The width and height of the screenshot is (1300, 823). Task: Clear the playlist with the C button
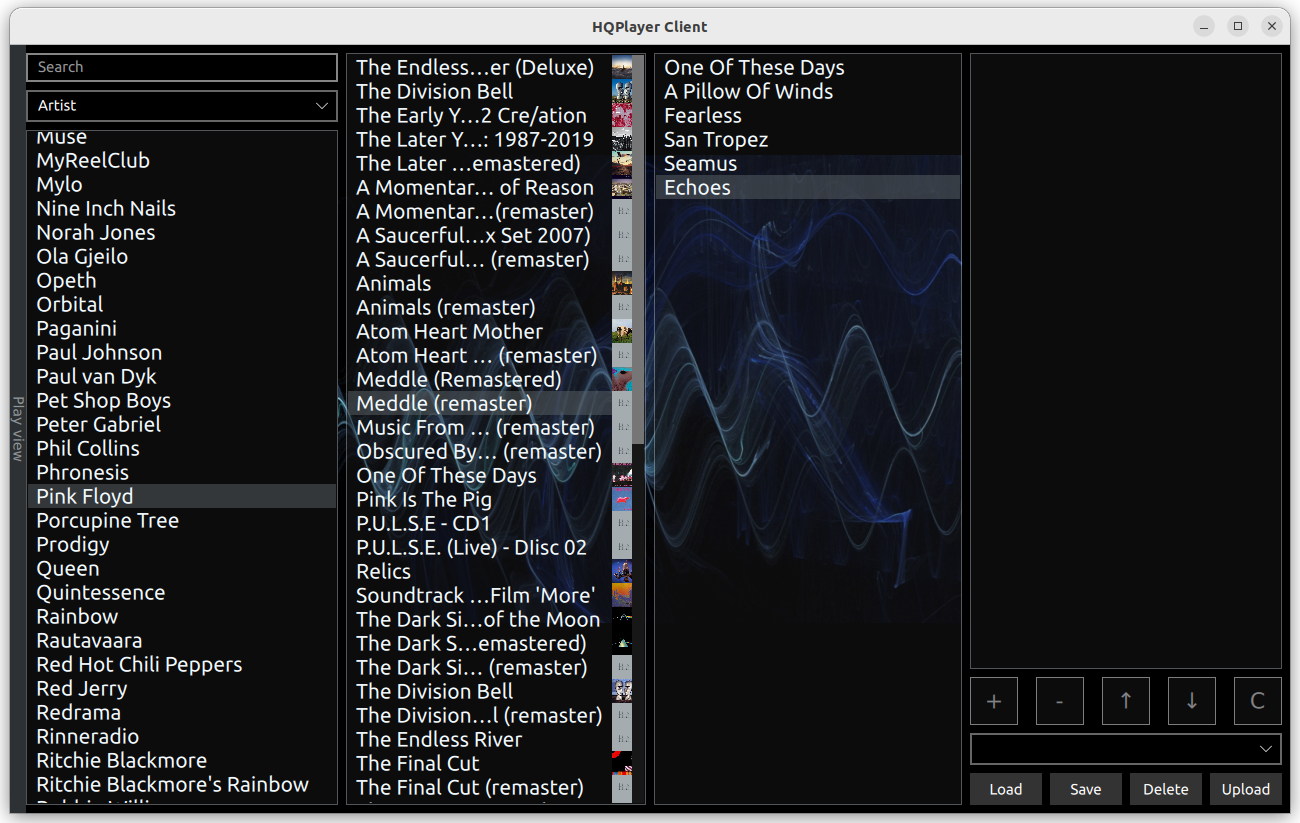[1257, 701]
